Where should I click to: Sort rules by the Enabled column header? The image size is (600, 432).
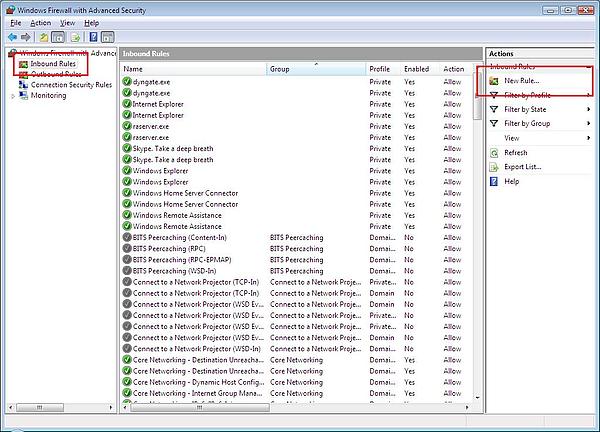click(x=420, y=69)
